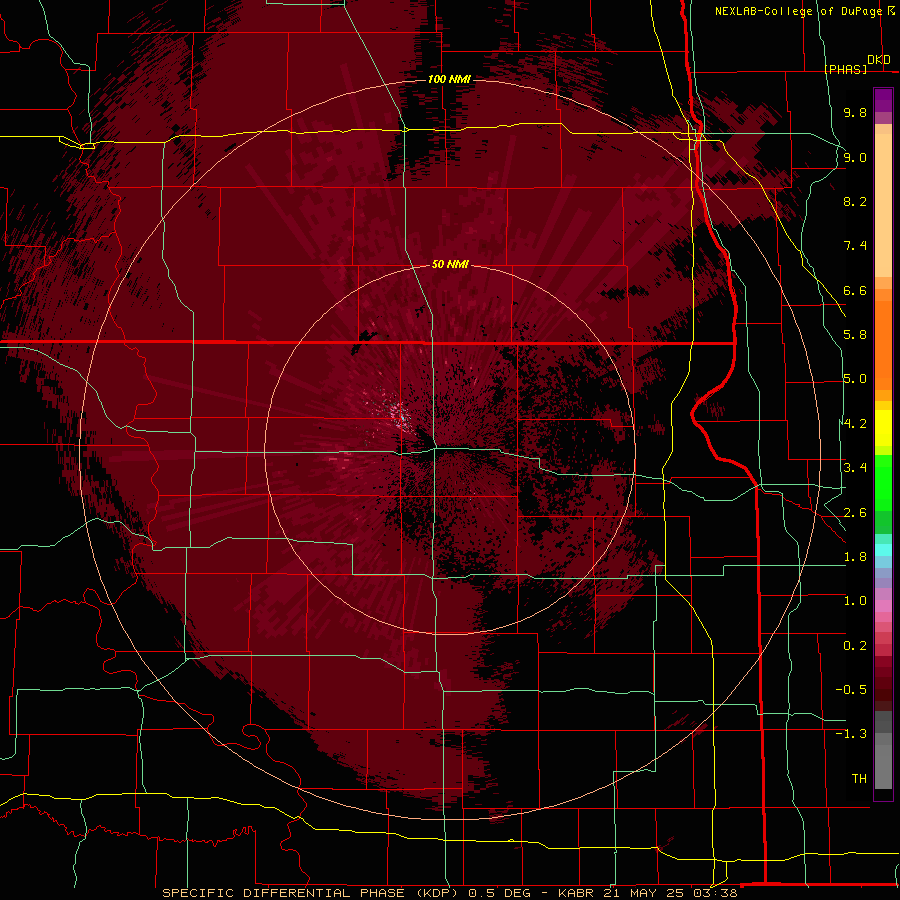Click the 8.2 scale value
The image size is (900, 900).
[x=855, y=201]
